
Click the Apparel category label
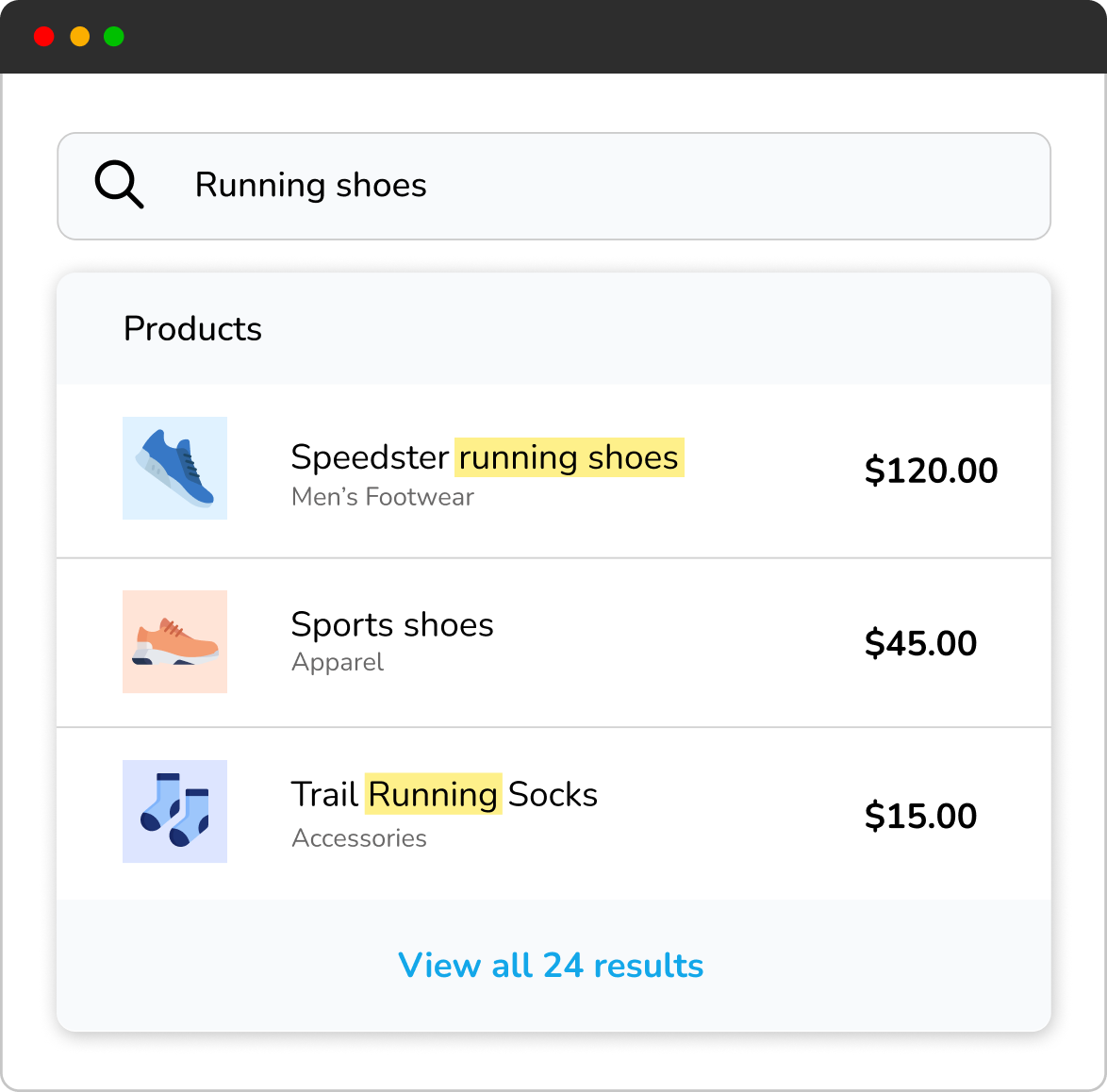[338, 662]
